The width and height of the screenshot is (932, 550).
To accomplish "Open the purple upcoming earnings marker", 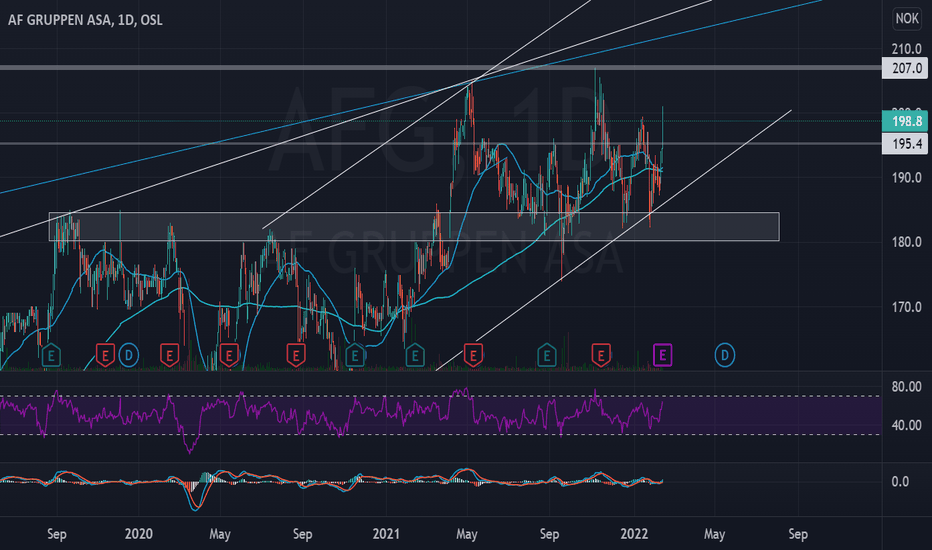I will click(662, 356).
